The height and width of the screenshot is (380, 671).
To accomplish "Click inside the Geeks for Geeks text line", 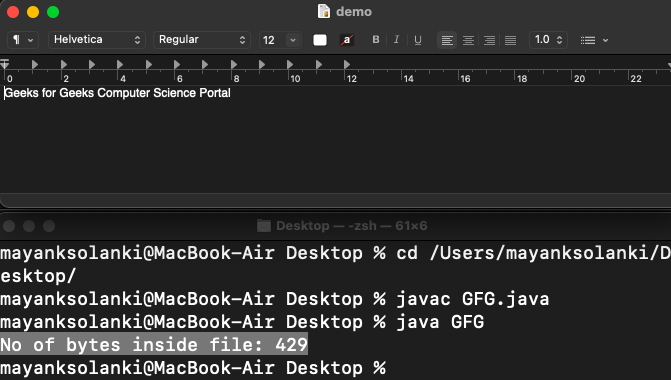I will point(117,93).
